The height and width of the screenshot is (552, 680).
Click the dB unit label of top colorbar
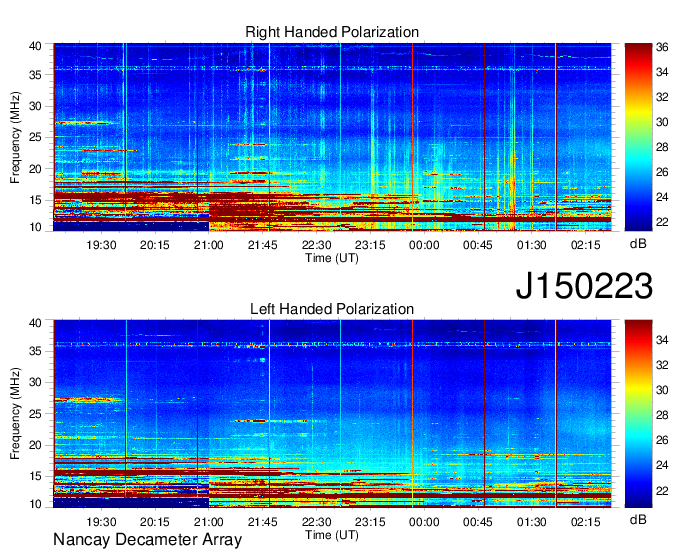tap(638, 244)
